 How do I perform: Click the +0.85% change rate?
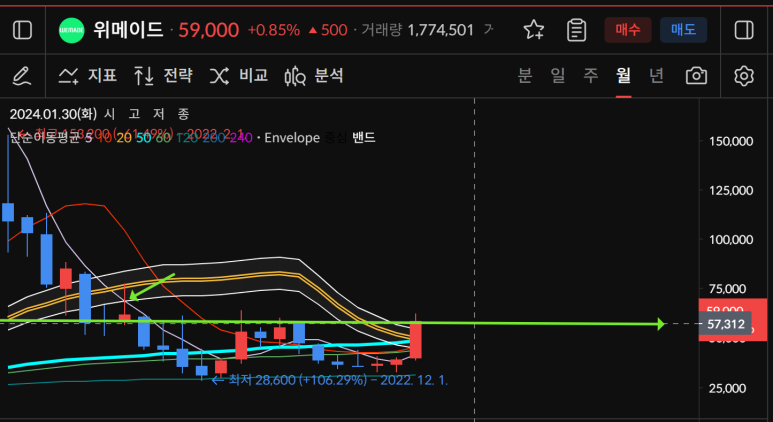pos(274,31)
